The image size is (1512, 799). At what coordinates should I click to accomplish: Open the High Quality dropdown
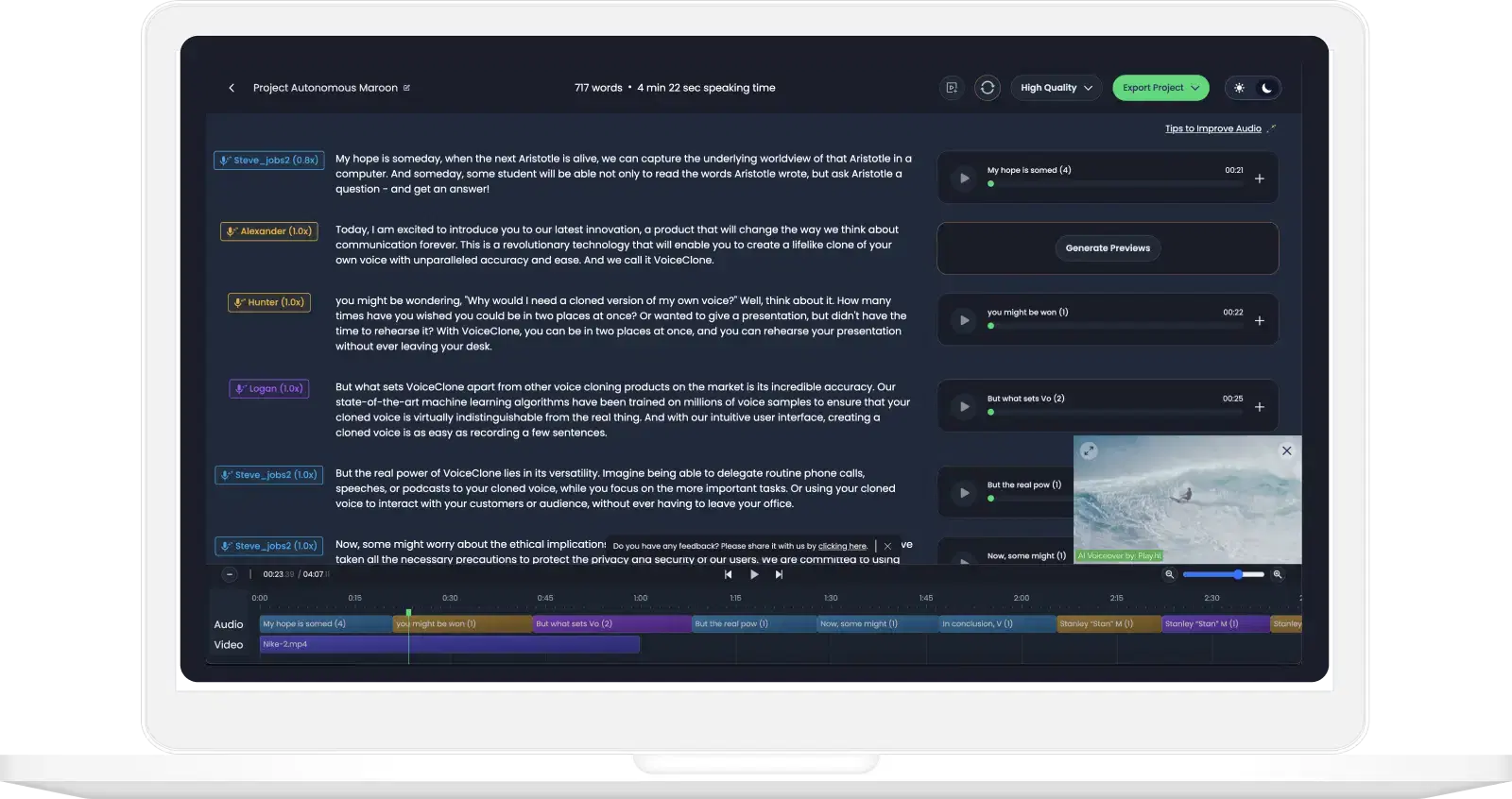pyautogui.click(x=1056, y=88)
